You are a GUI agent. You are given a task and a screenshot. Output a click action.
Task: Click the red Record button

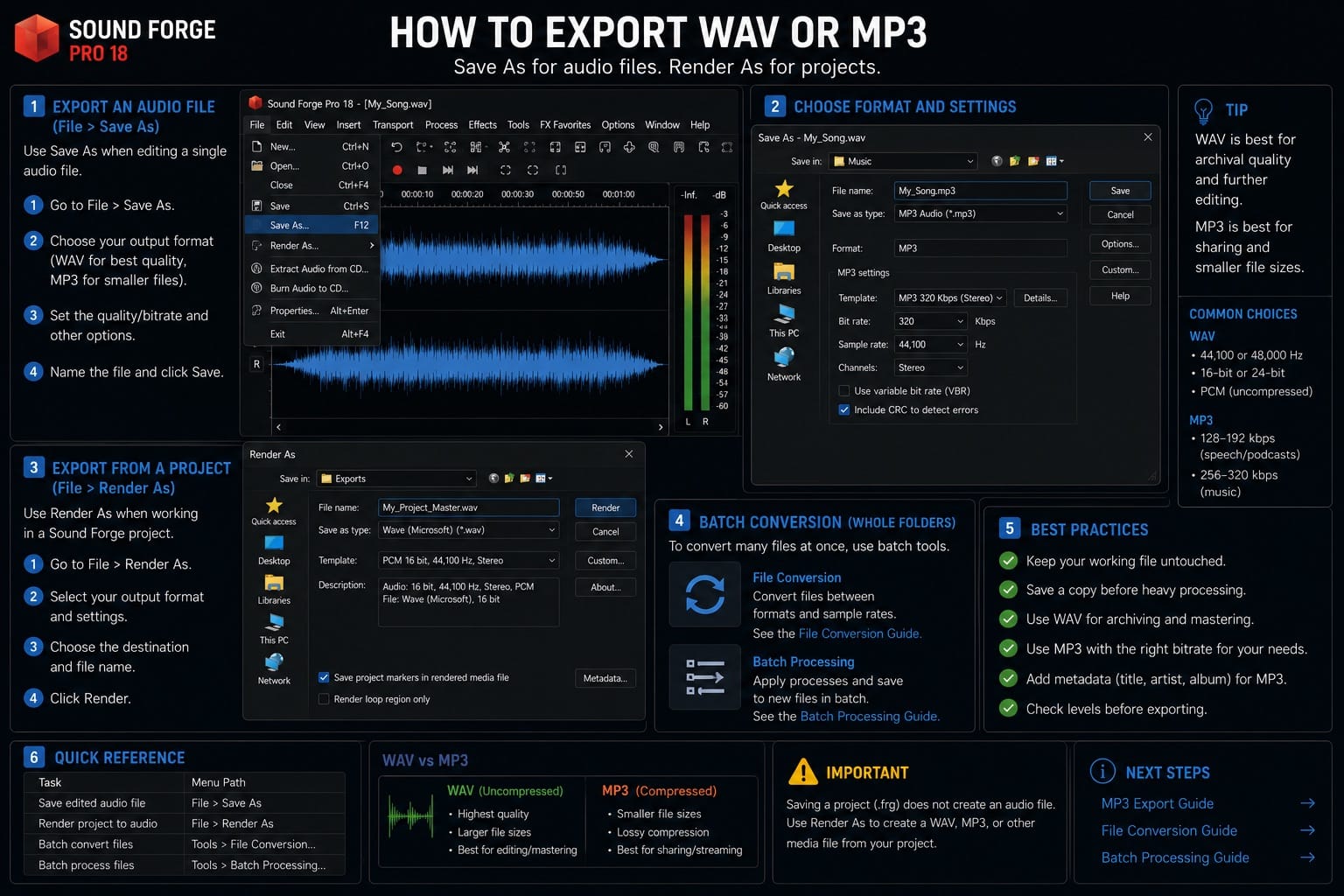coord(397,170)
